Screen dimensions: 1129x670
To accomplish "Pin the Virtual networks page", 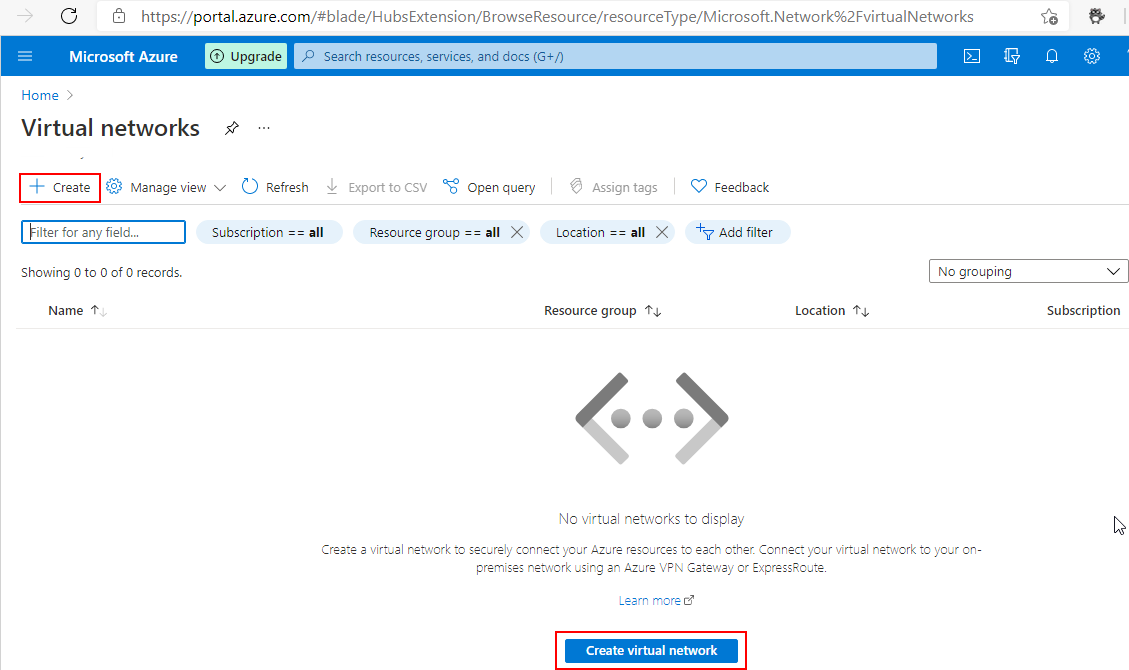I will tap(231, 128).
